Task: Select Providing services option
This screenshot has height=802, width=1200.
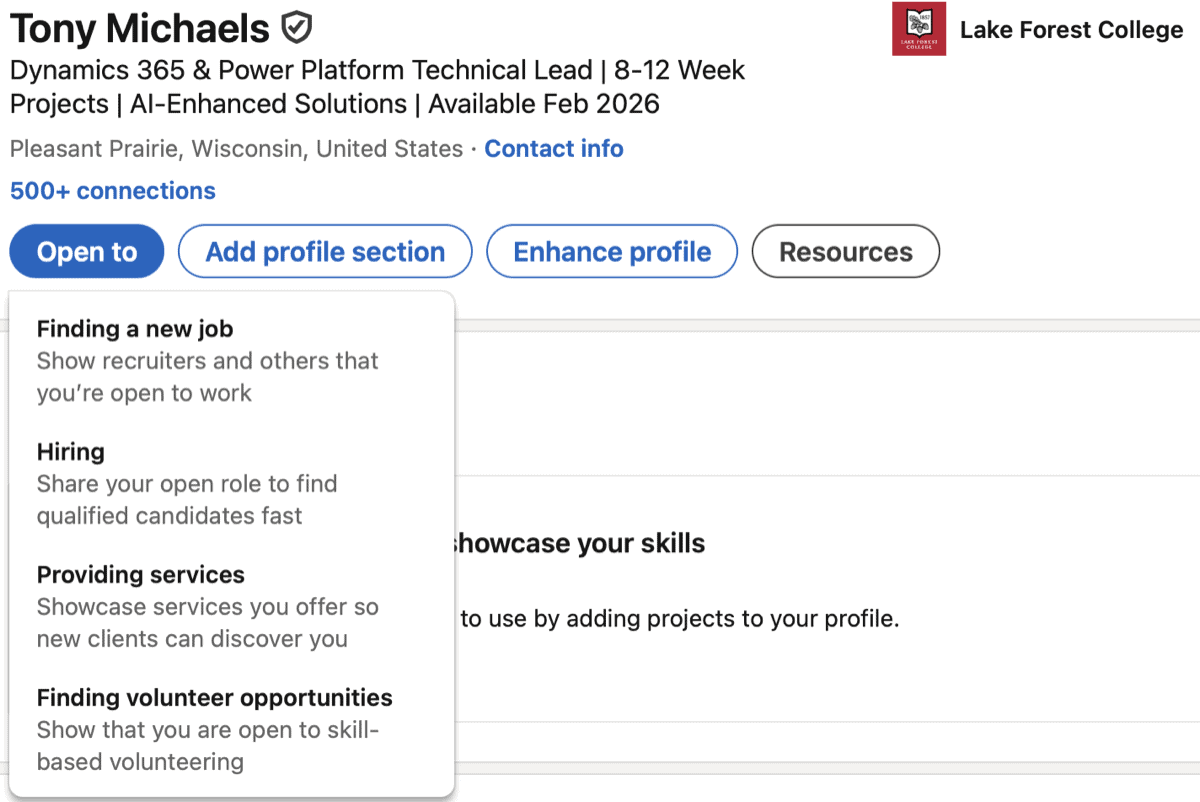Action: pyautogui.click(x=140, y=575)
